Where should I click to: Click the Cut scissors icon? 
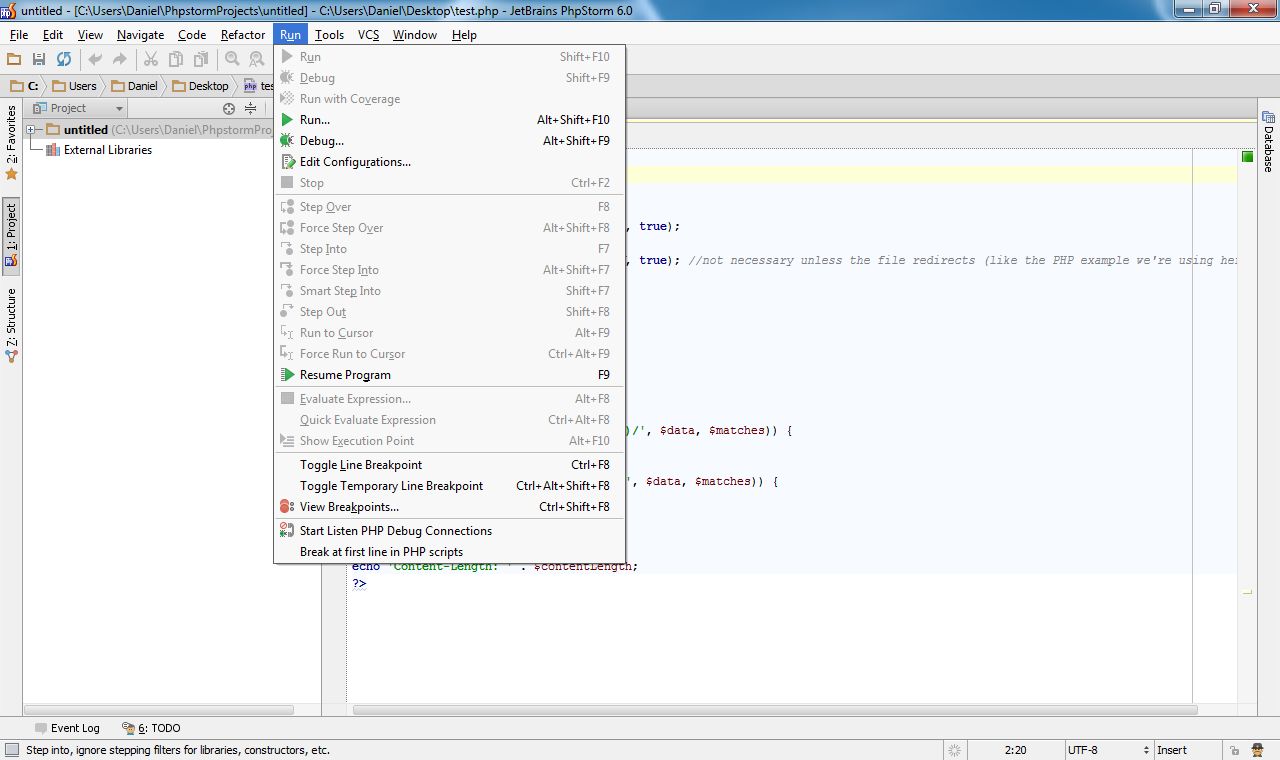click(151, 60)
